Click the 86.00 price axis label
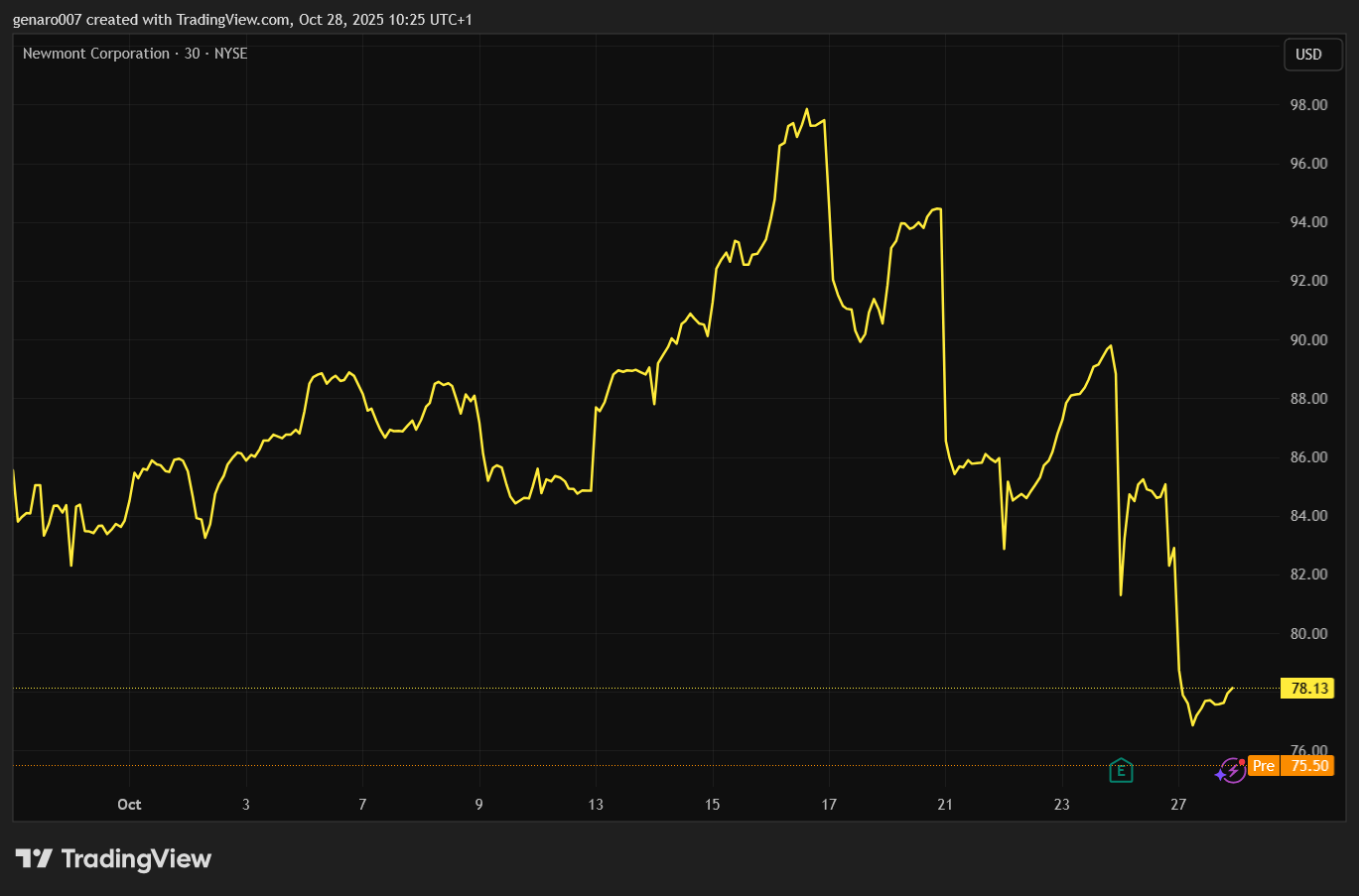This screenshot has width=1359, height=896. coord(1308,456)
